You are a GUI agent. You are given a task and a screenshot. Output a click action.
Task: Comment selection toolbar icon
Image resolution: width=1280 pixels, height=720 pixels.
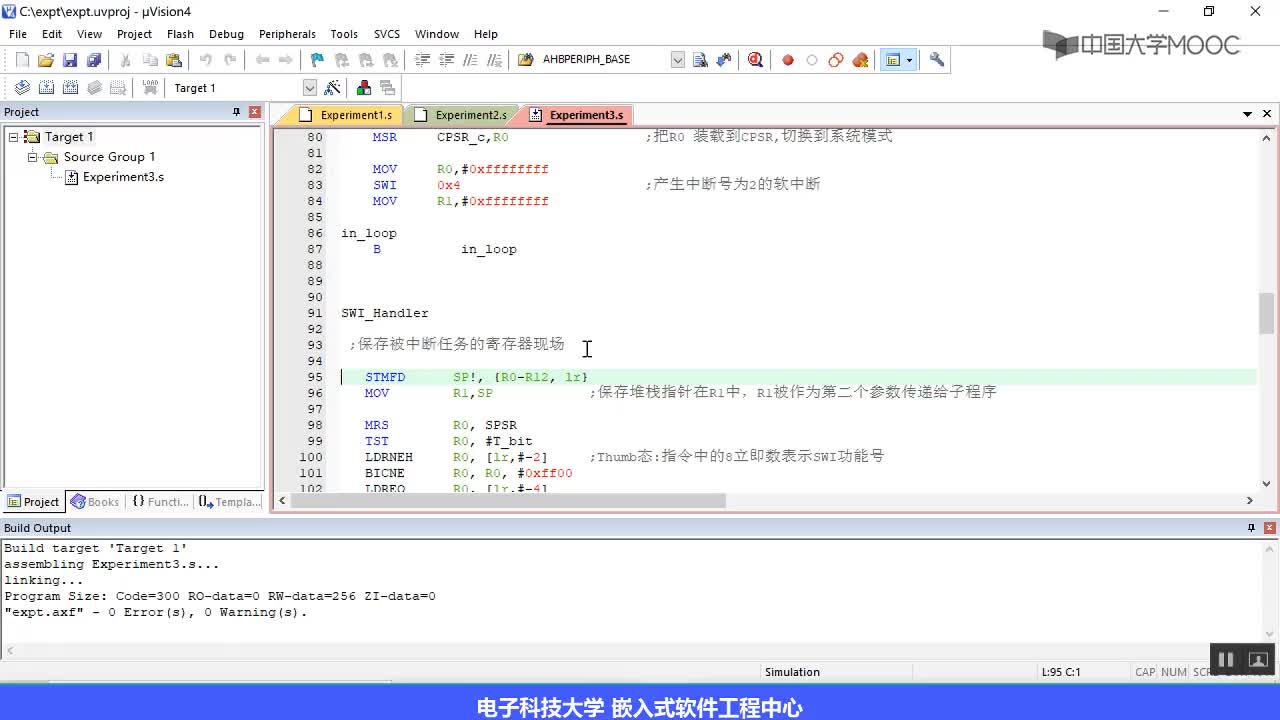point(470,60)
